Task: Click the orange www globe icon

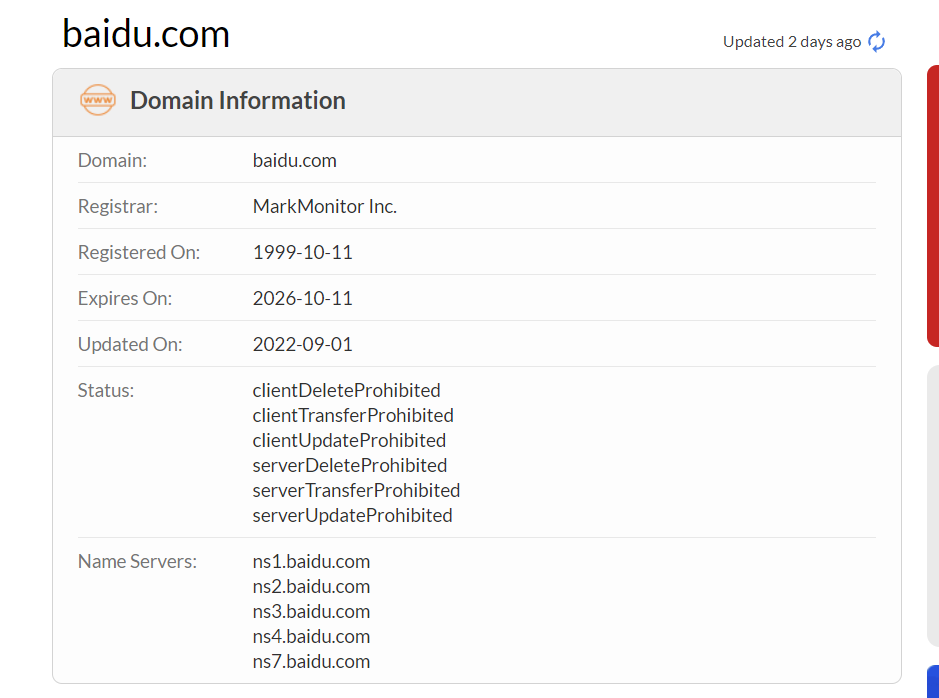Action: pyautogui.click(x=98, y=100)
